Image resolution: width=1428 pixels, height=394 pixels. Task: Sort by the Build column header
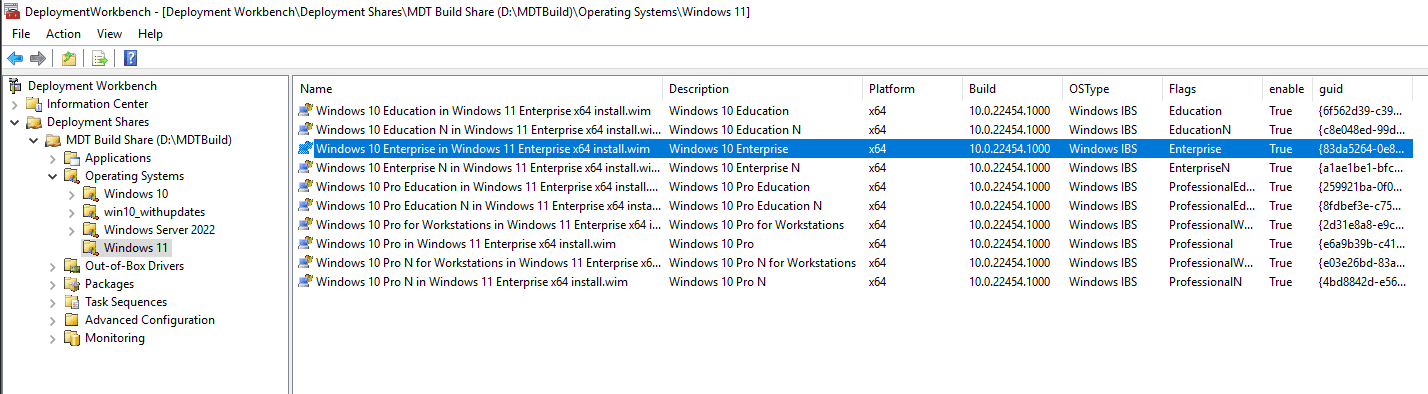click(x=1012, y=89)
